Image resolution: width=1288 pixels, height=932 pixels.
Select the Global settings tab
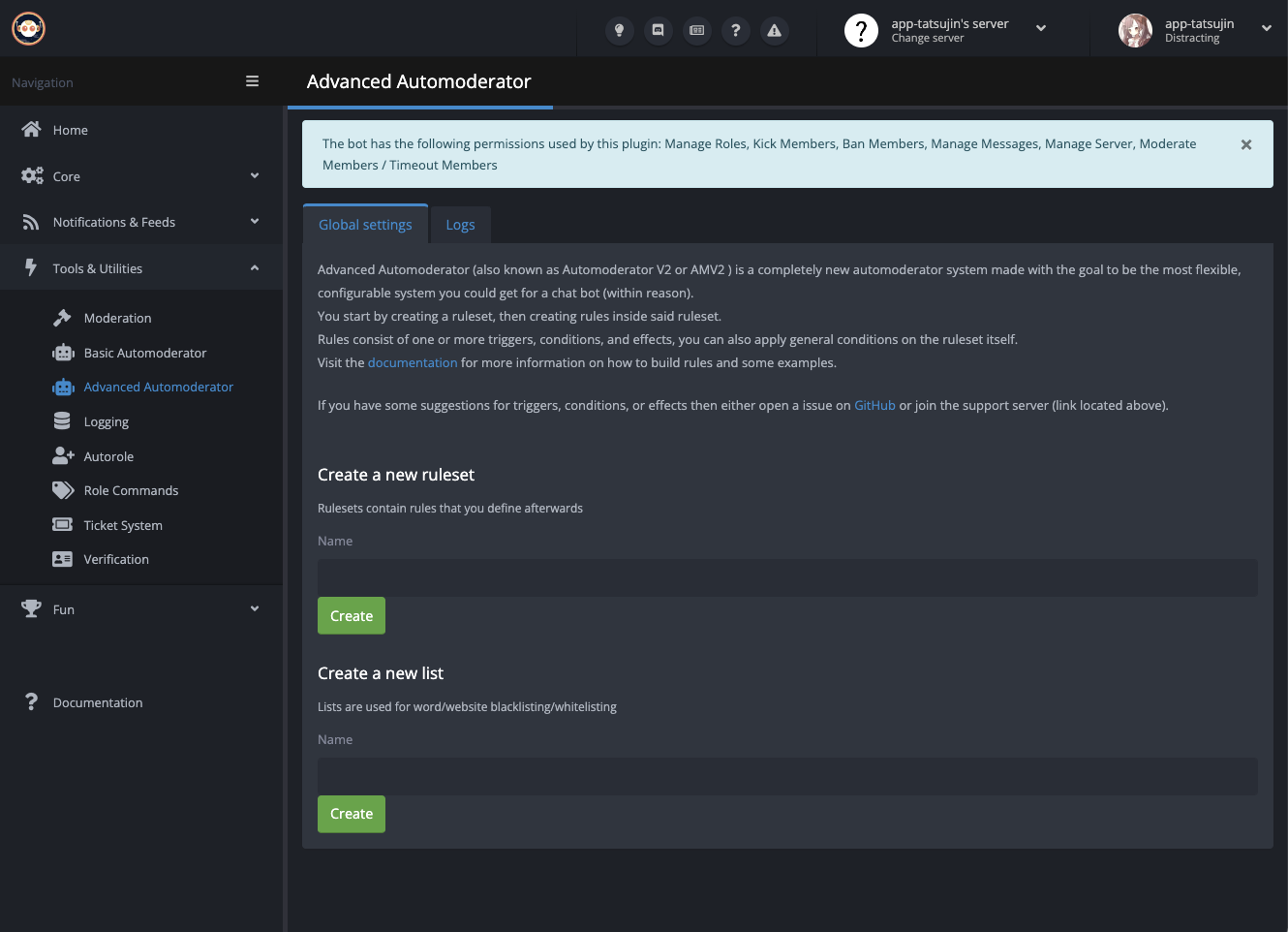(365, 225)
